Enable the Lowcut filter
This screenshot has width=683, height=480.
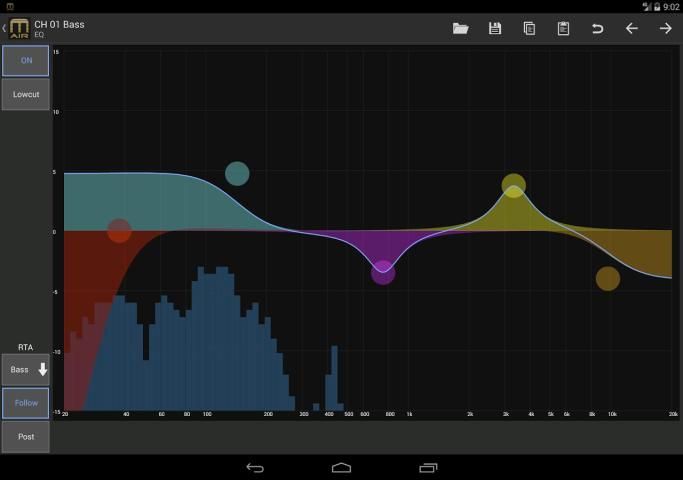click(25, 94)
